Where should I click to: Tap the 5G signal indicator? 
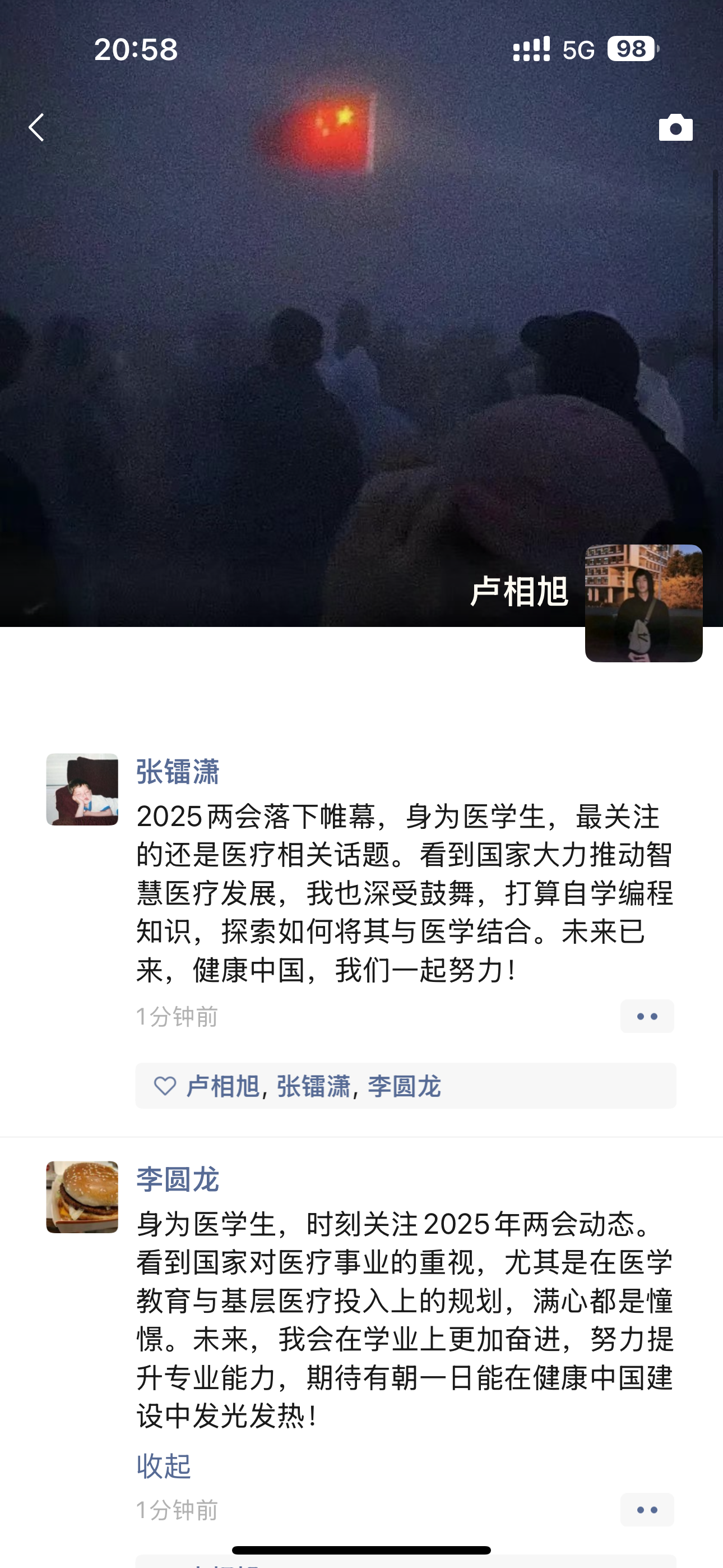[x=578, y=50]
